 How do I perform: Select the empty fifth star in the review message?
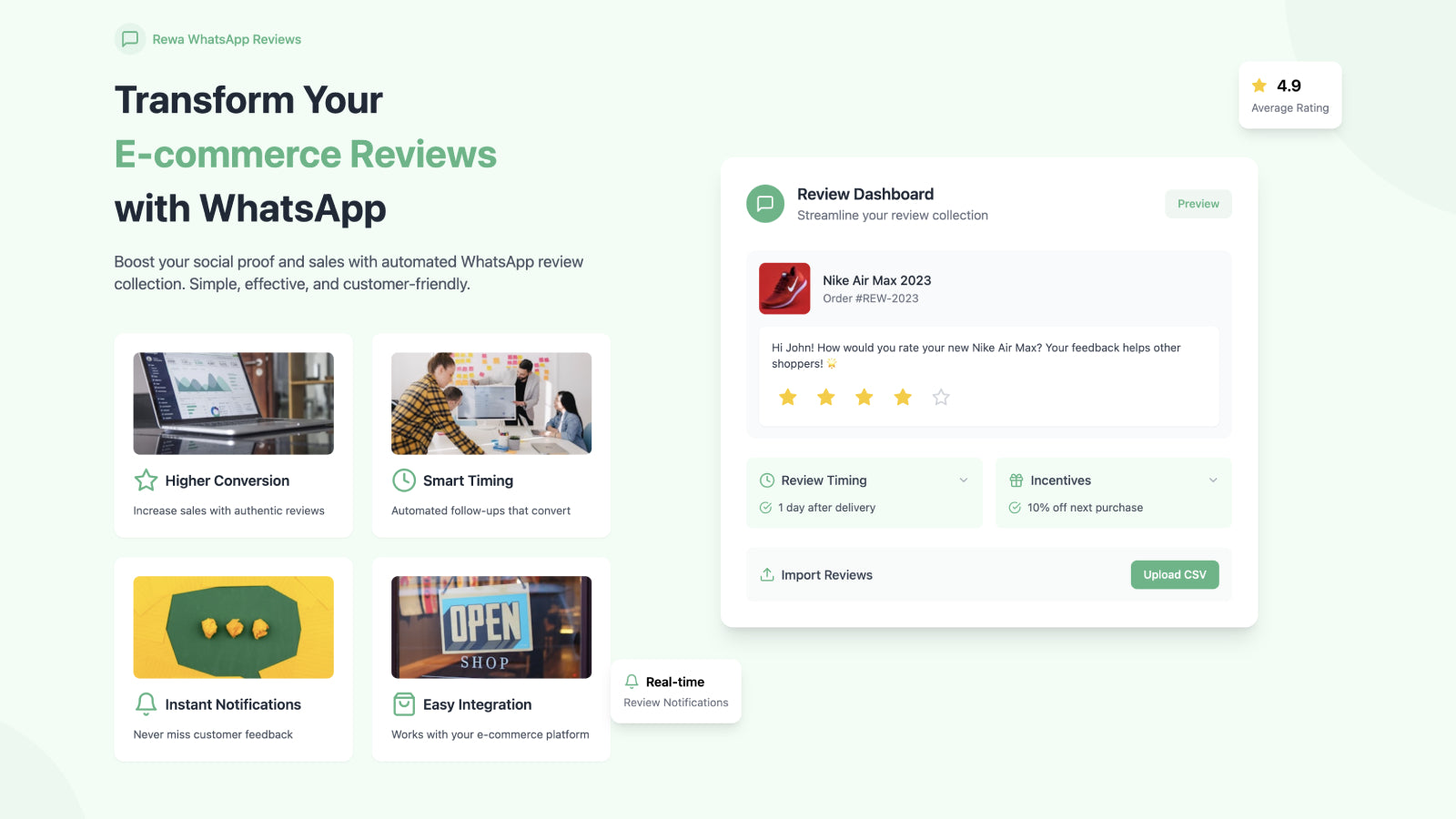(940, 397)
